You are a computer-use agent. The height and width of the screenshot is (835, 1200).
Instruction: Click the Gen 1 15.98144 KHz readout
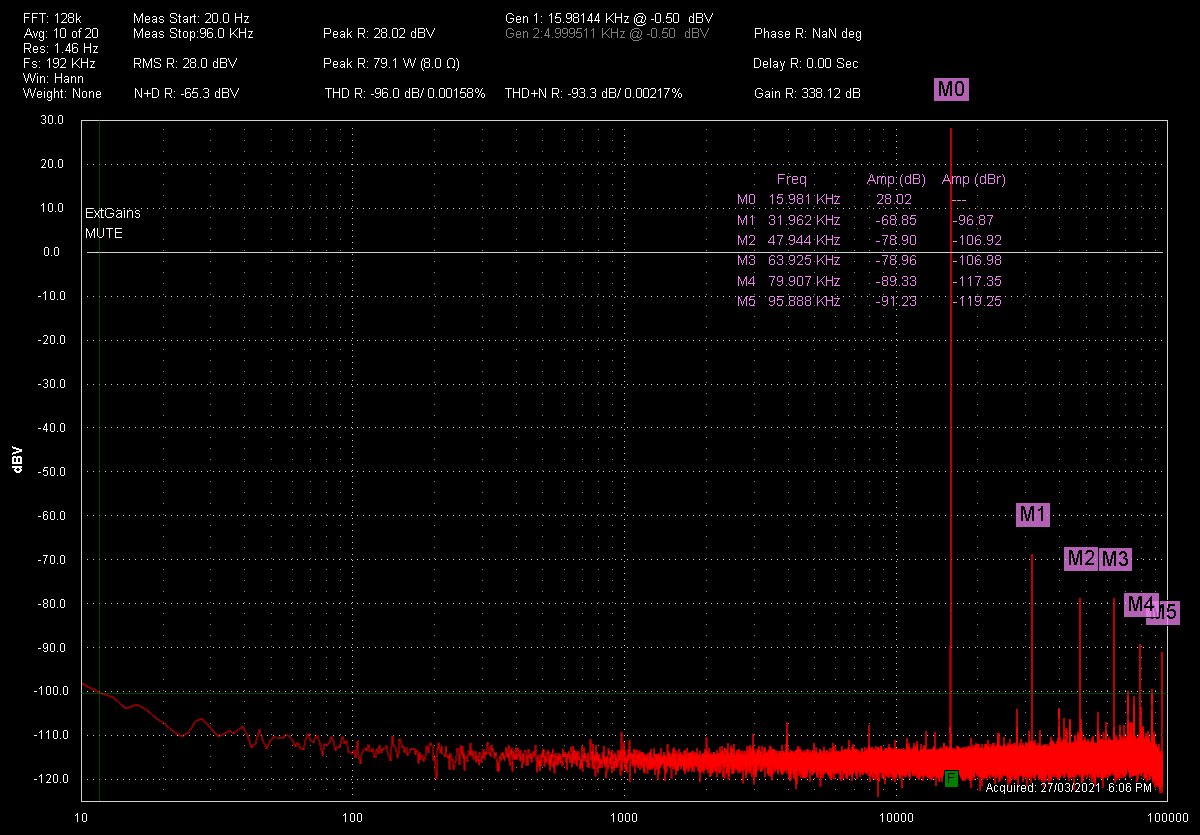coord(610,19)
